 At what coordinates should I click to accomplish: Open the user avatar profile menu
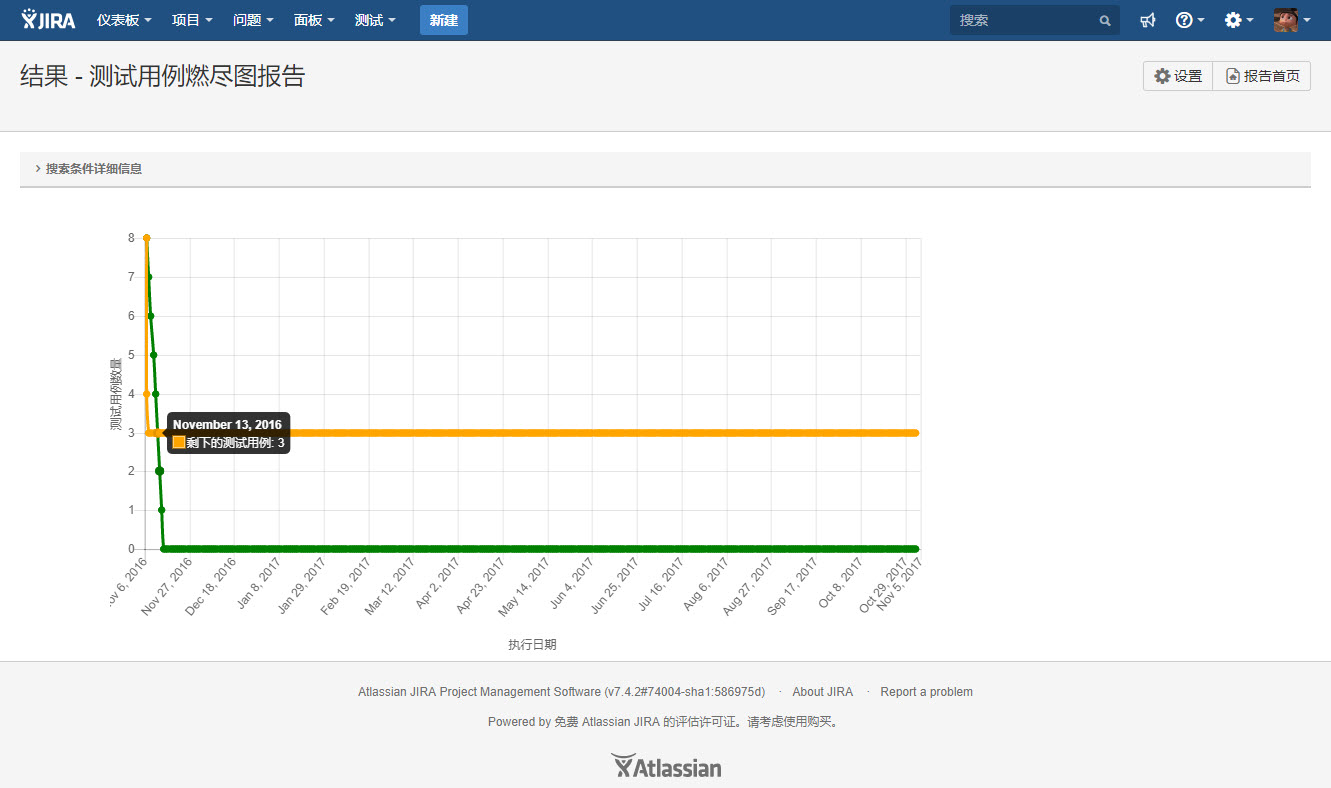[x=1291, y=20]
